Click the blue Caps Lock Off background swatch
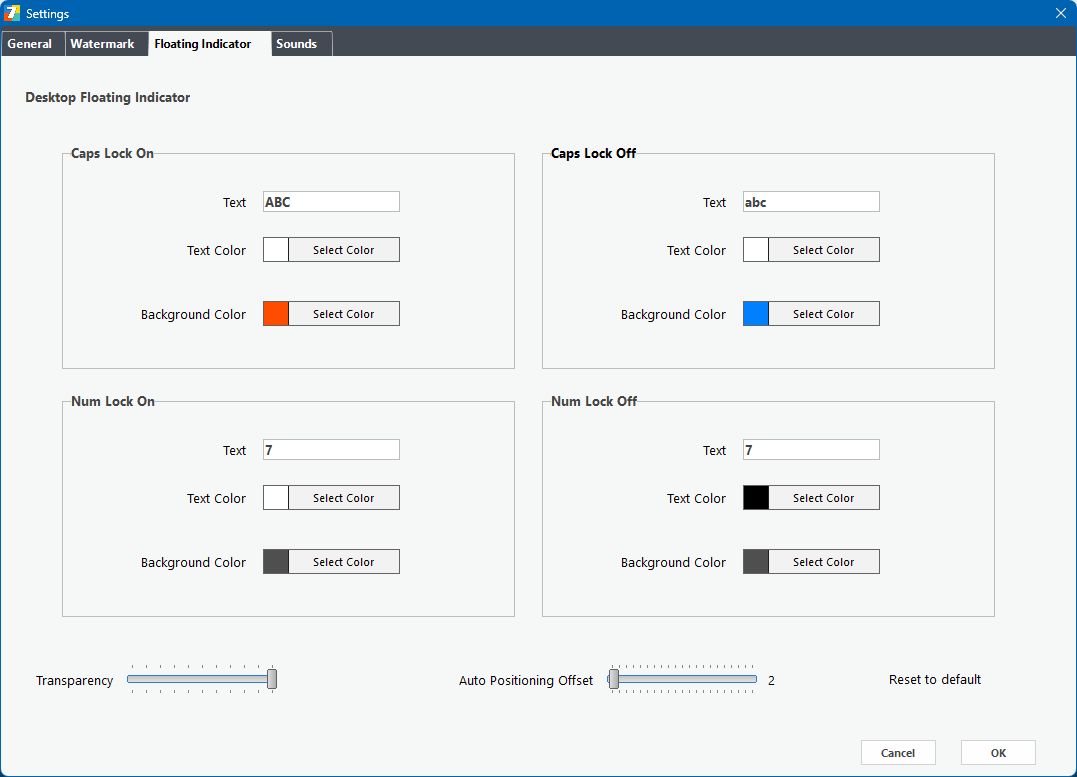The image size is (1077, 777). (x=756, y=314)
